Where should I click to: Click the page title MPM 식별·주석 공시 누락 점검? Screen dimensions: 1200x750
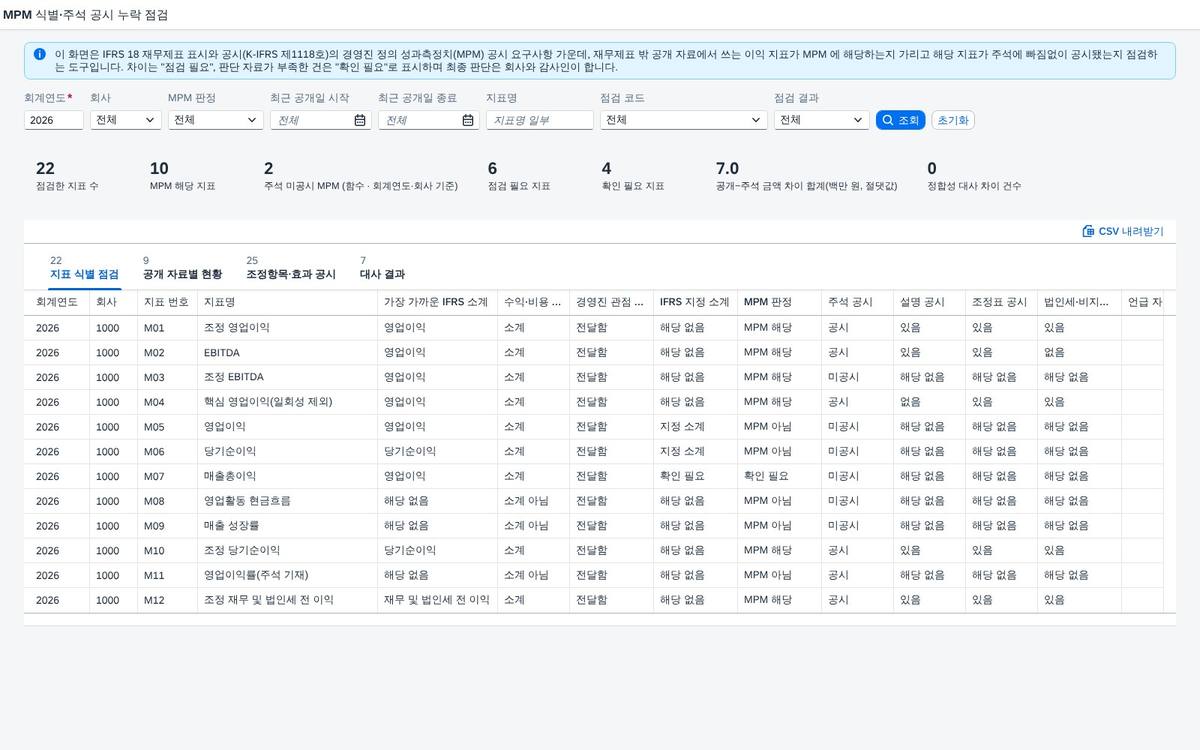86,15
